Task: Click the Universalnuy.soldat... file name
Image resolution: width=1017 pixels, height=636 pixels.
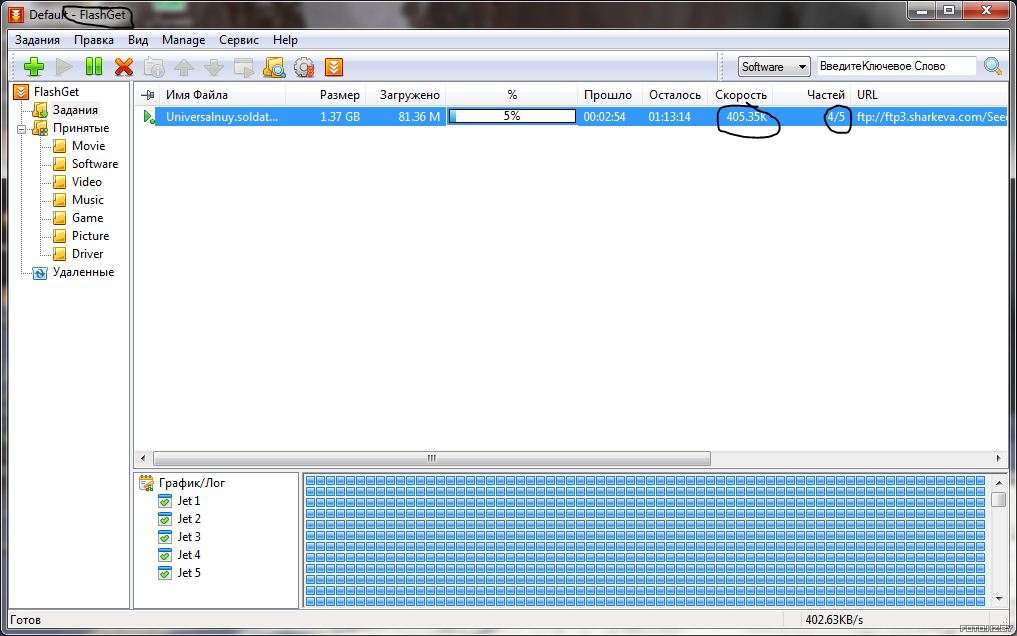Action: (222, 117)
